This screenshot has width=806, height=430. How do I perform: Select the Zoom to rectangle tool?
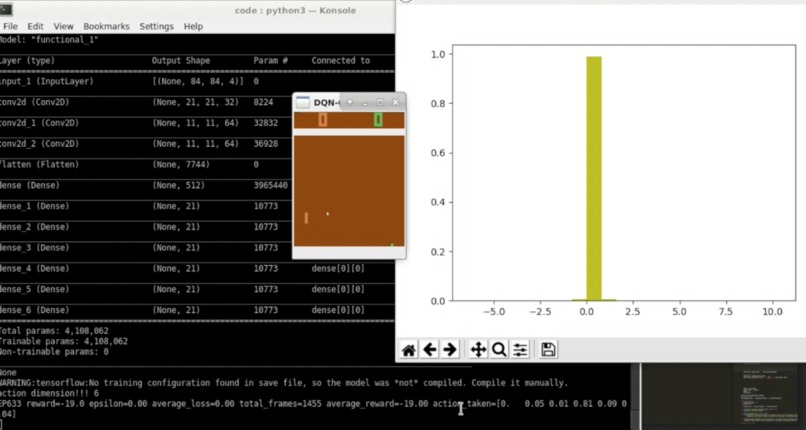click(x=499, y=350)
